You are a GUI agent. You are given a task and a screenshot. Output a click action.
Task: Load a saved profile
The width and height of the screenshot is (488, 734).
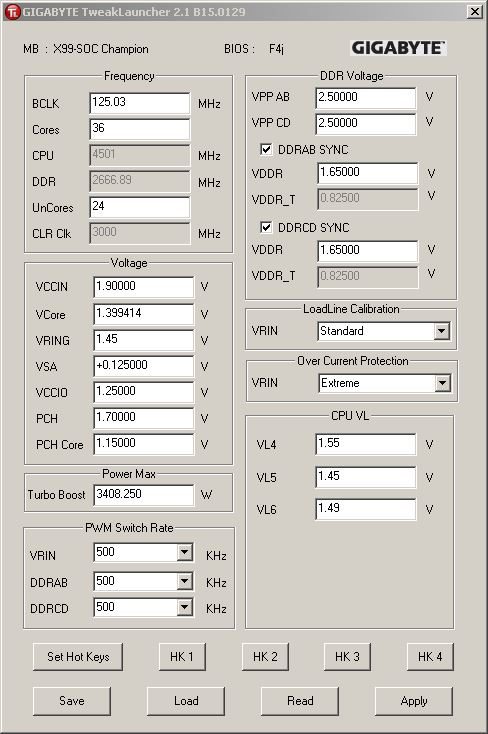(186, 701)
